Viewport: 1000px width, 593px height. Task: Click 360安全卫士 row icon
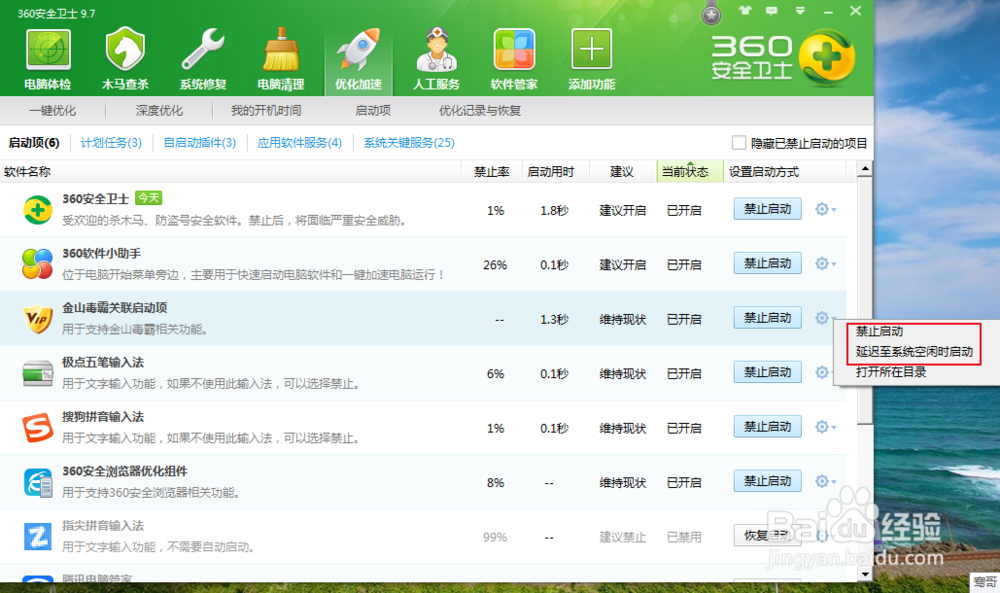[x=38, y=210]
